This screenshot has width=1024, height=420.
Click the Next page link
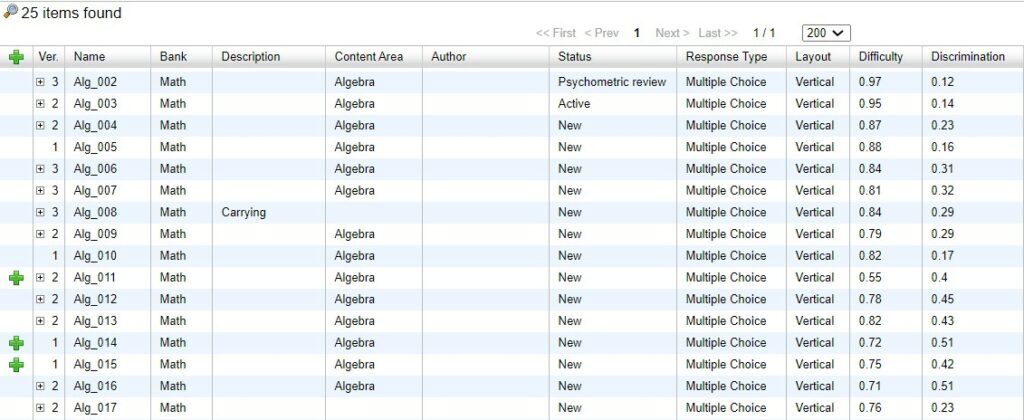(x=672, y=33)
